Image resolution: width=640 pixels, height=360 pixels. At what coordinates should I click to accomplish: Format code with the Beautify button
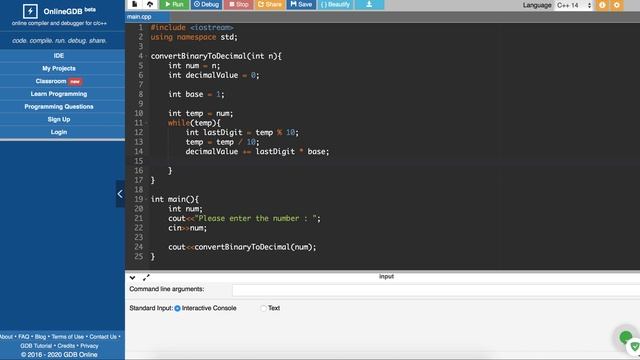(x=336, y=4)
